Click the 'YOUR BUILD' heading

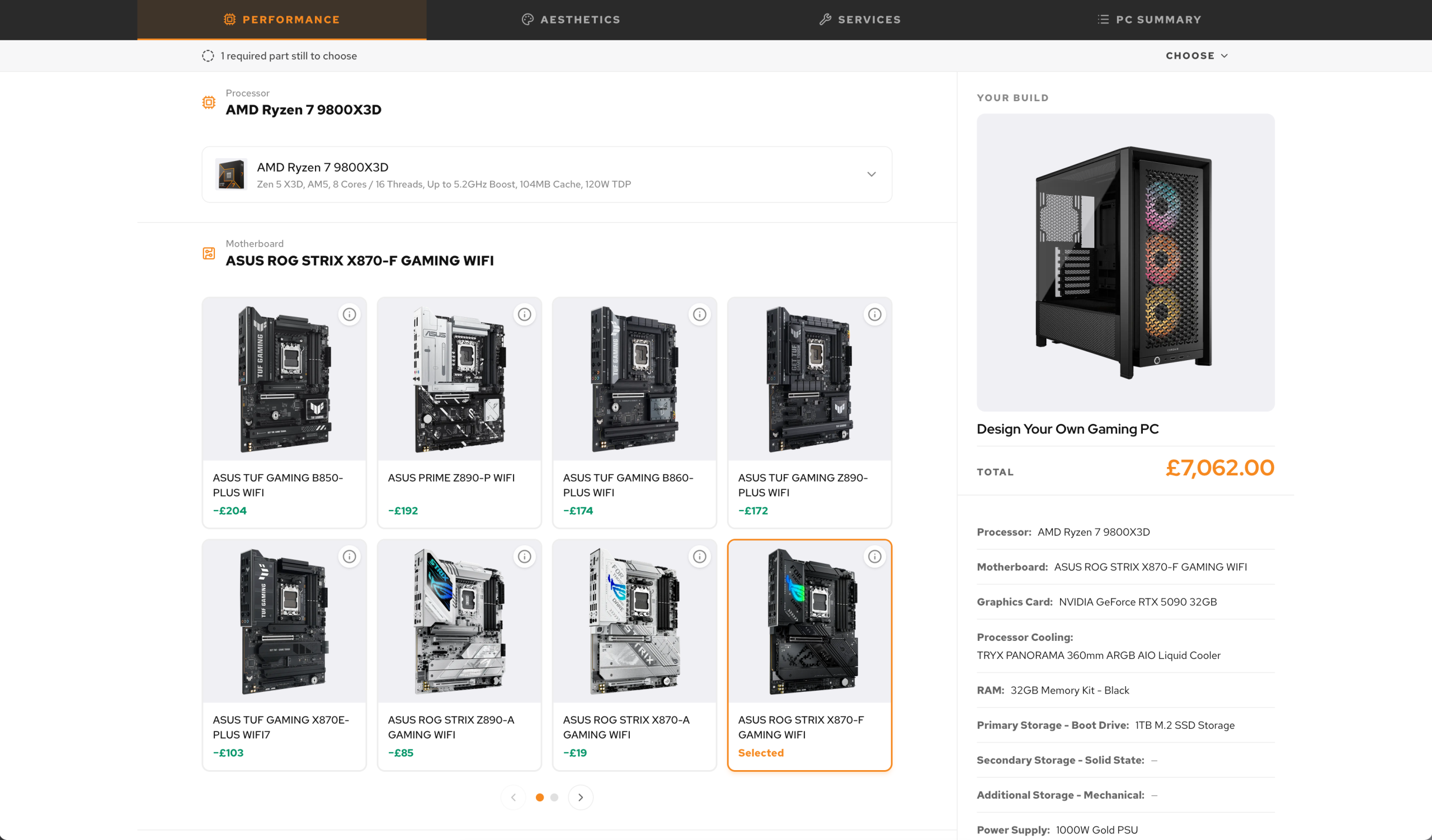point(1012,98)
